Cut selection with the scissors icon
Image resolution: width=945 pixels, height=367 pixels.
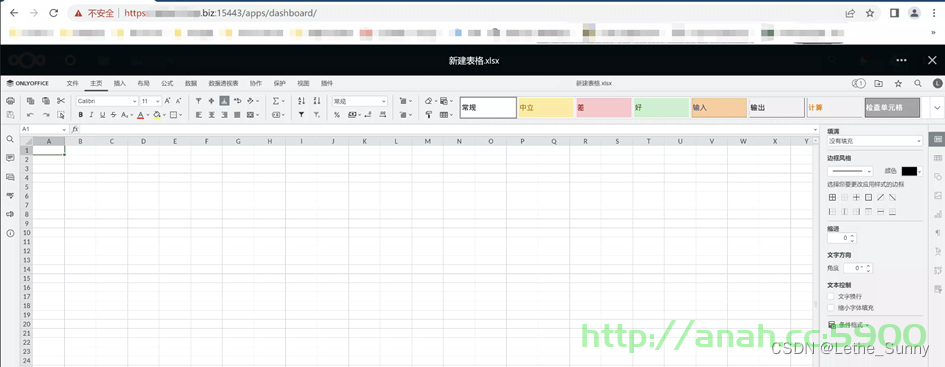pos(61,101)
